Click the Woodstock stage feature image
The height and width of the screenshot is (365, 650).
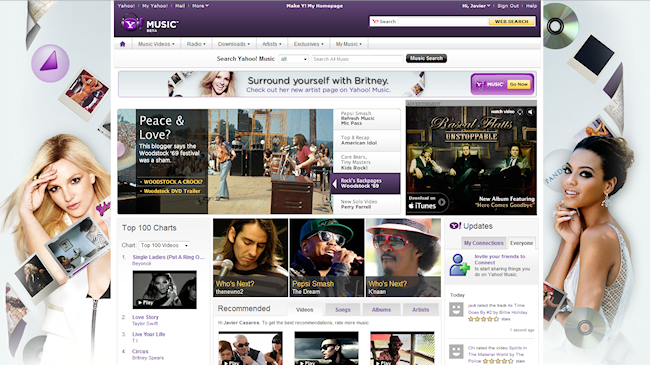click(270, 161)
